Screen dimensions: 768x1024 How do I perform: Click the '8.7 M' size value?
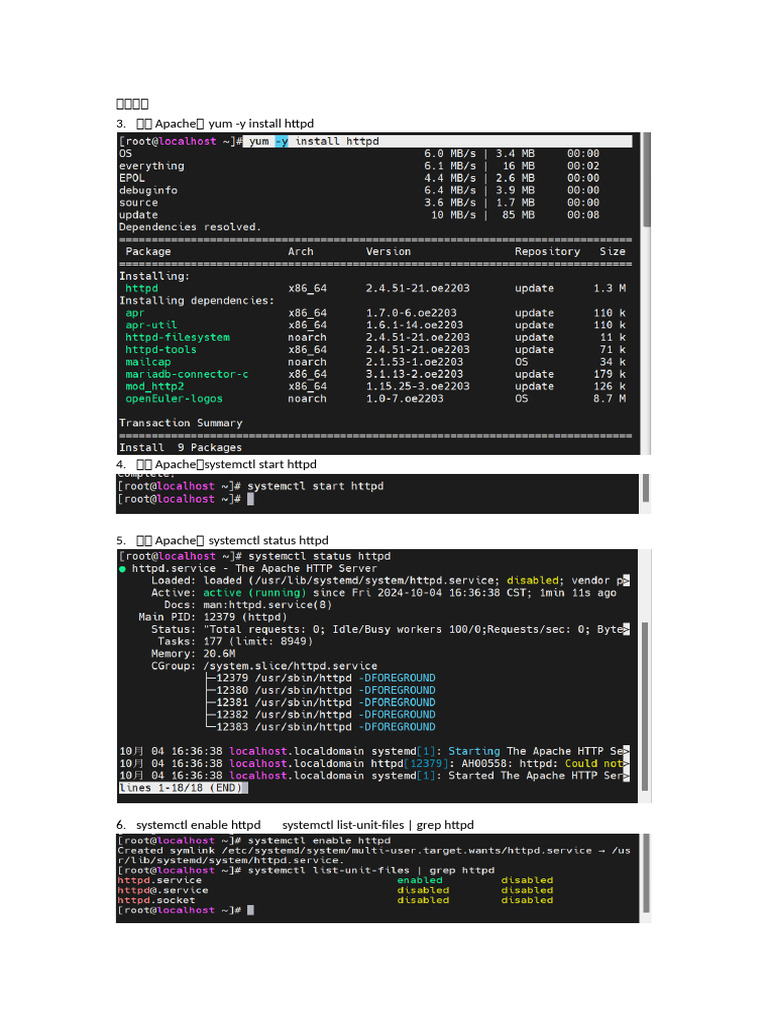pos(610,398)
